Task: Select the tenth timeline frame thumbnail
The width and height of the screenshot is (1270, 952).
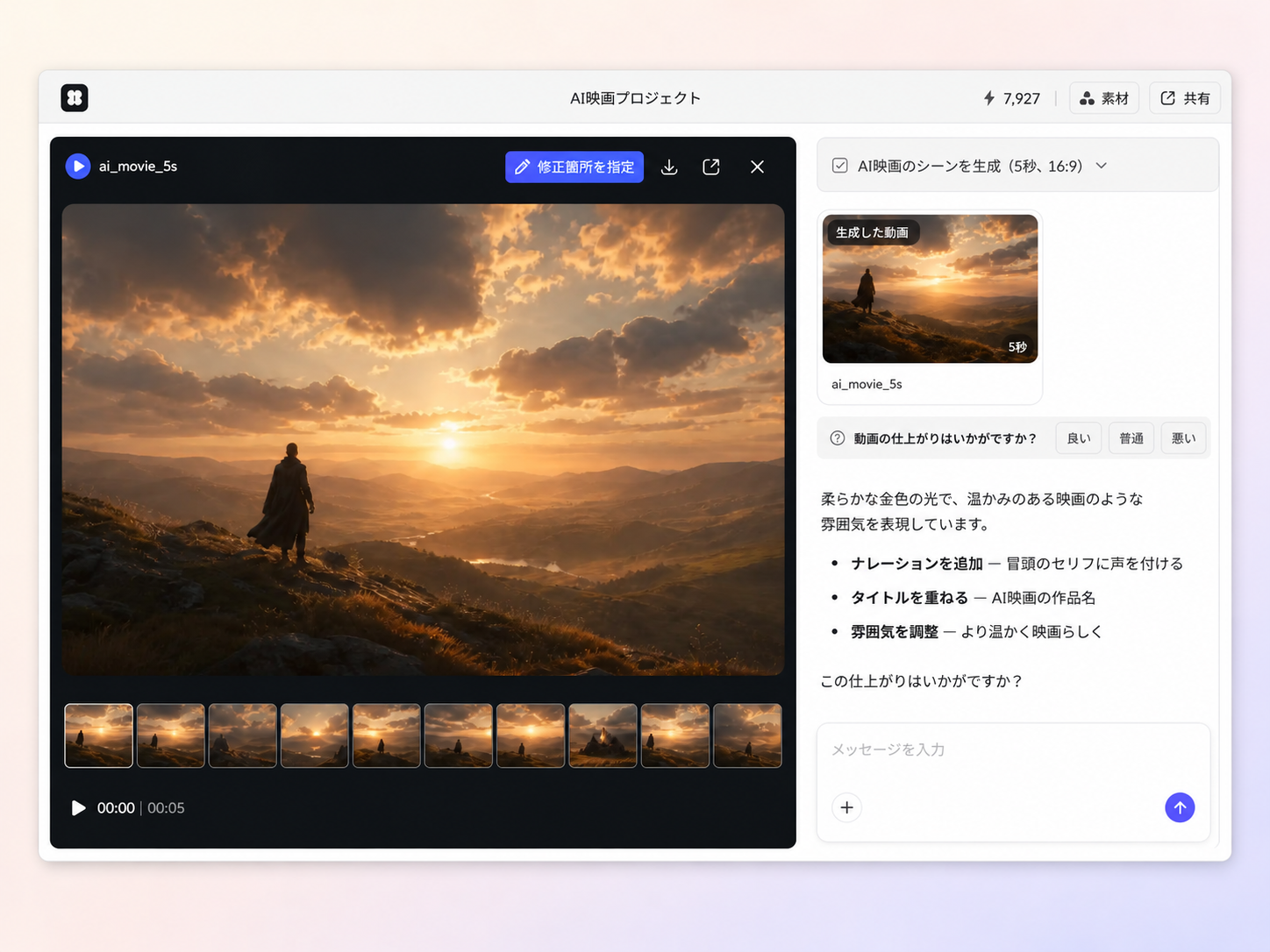Action: (747, 735)
